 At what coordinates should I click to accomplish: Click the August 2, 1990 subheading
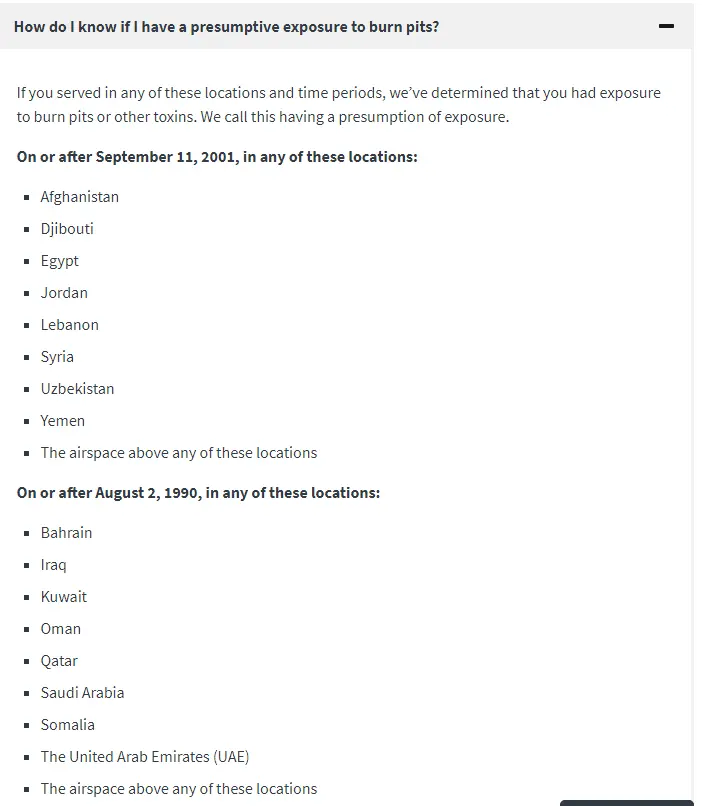[x=198, y=493]
